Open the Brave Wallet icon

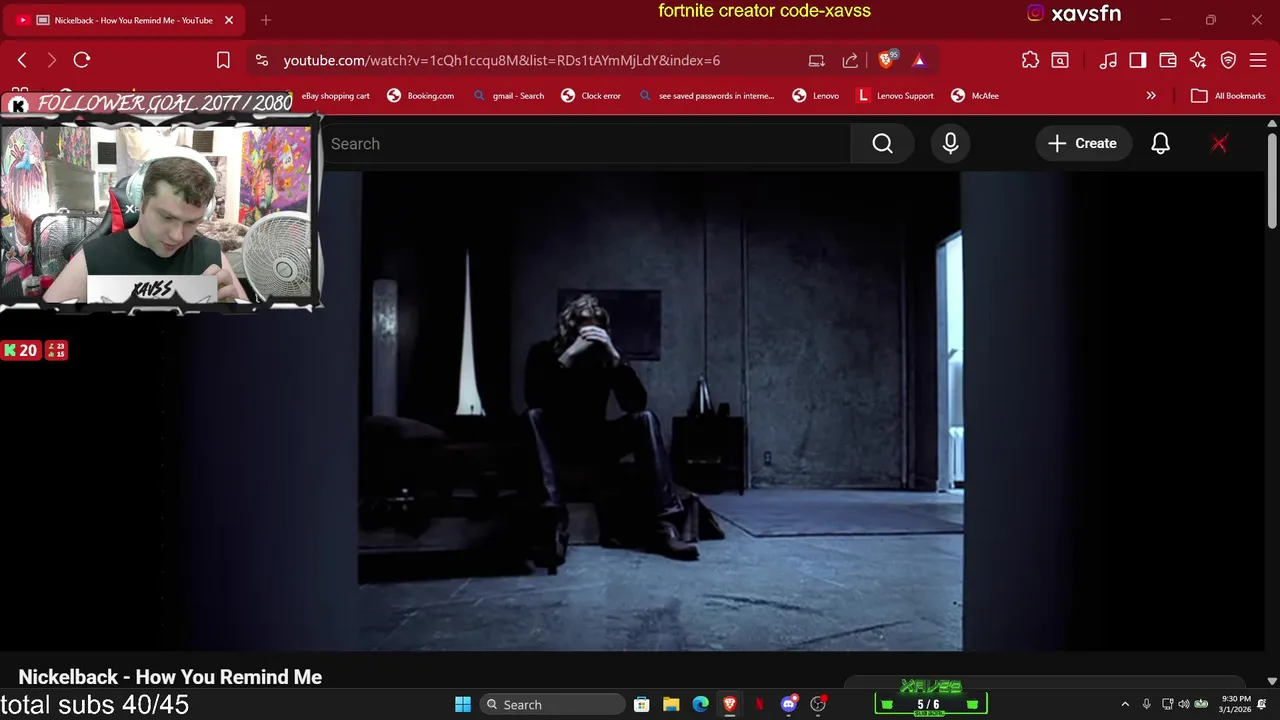coord(1168,60)
